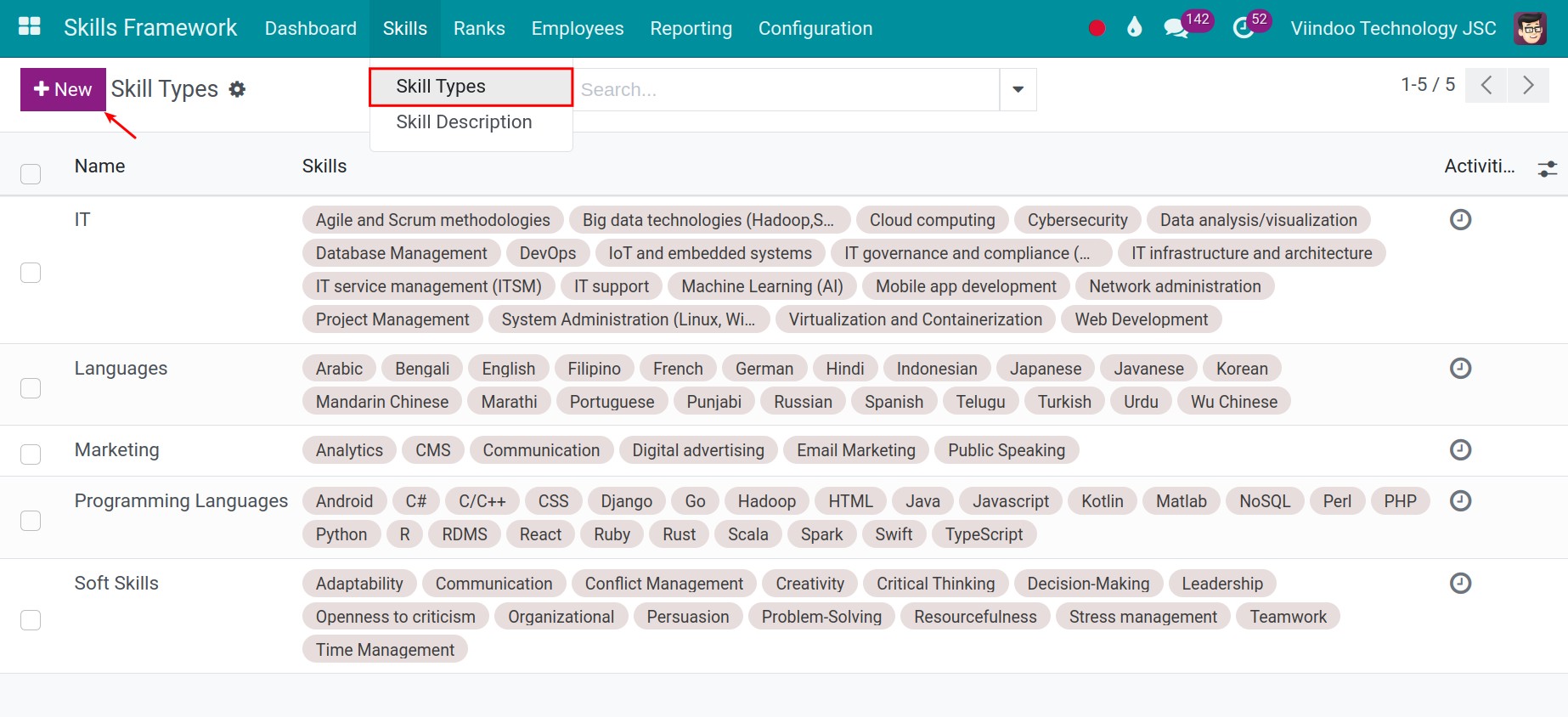Click the Skills Framework app title

[x=150, y=28]
